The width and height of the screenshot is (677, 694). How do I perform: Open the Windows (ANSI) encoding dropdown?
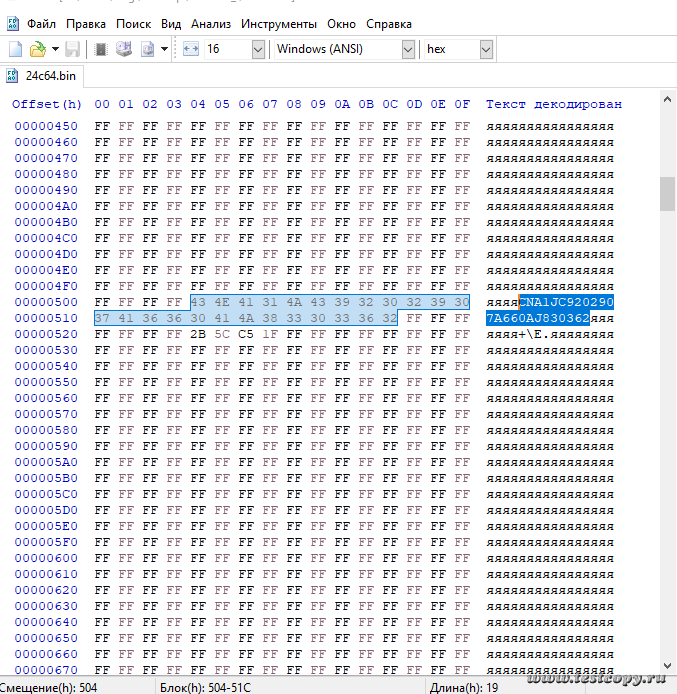(407, 49)
